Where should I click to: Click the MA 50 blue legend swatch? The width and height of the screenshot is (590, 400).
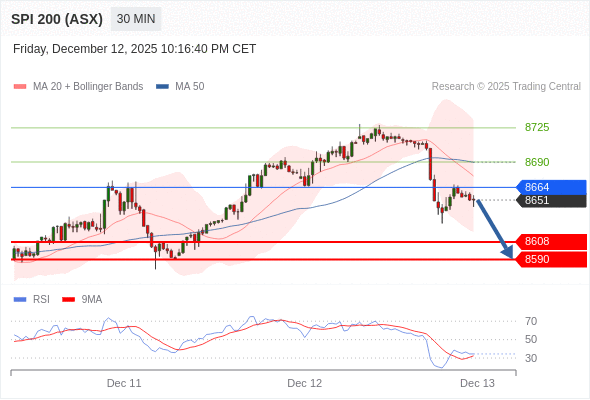pyautogui.click(x=162, y=87)
